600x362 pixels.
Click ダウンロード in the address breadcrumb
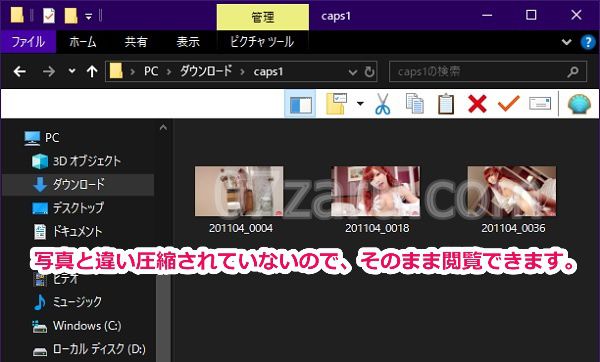click(x=206, y=71)
